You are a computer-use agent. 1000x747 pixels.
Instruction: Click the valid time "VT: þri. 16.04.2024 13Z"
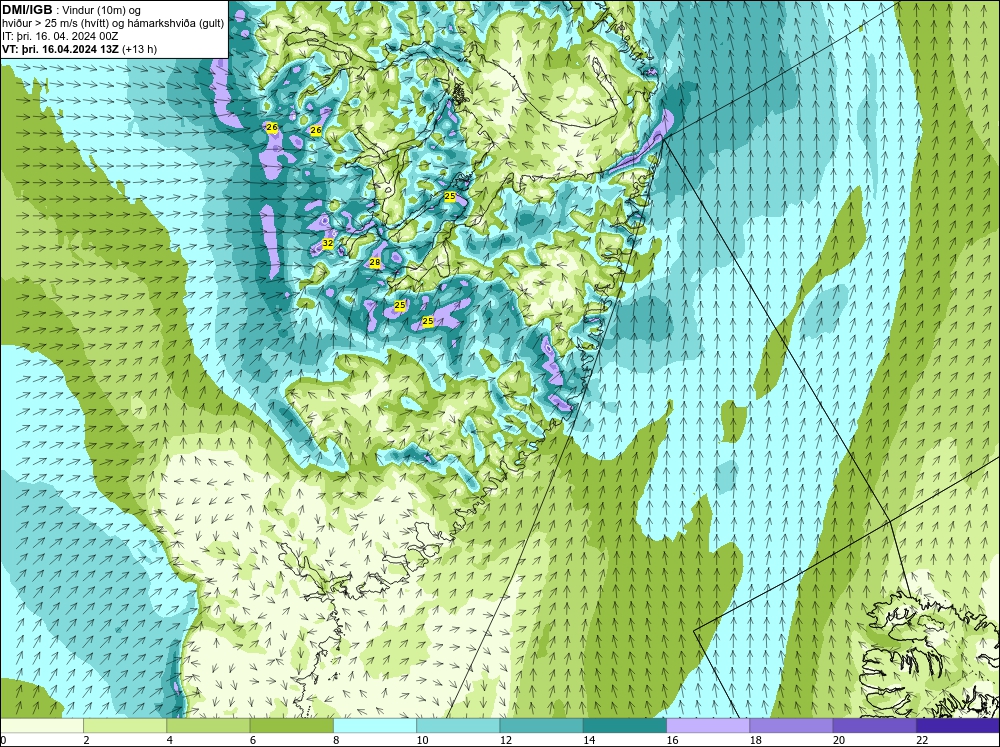(x=59, y=49)
